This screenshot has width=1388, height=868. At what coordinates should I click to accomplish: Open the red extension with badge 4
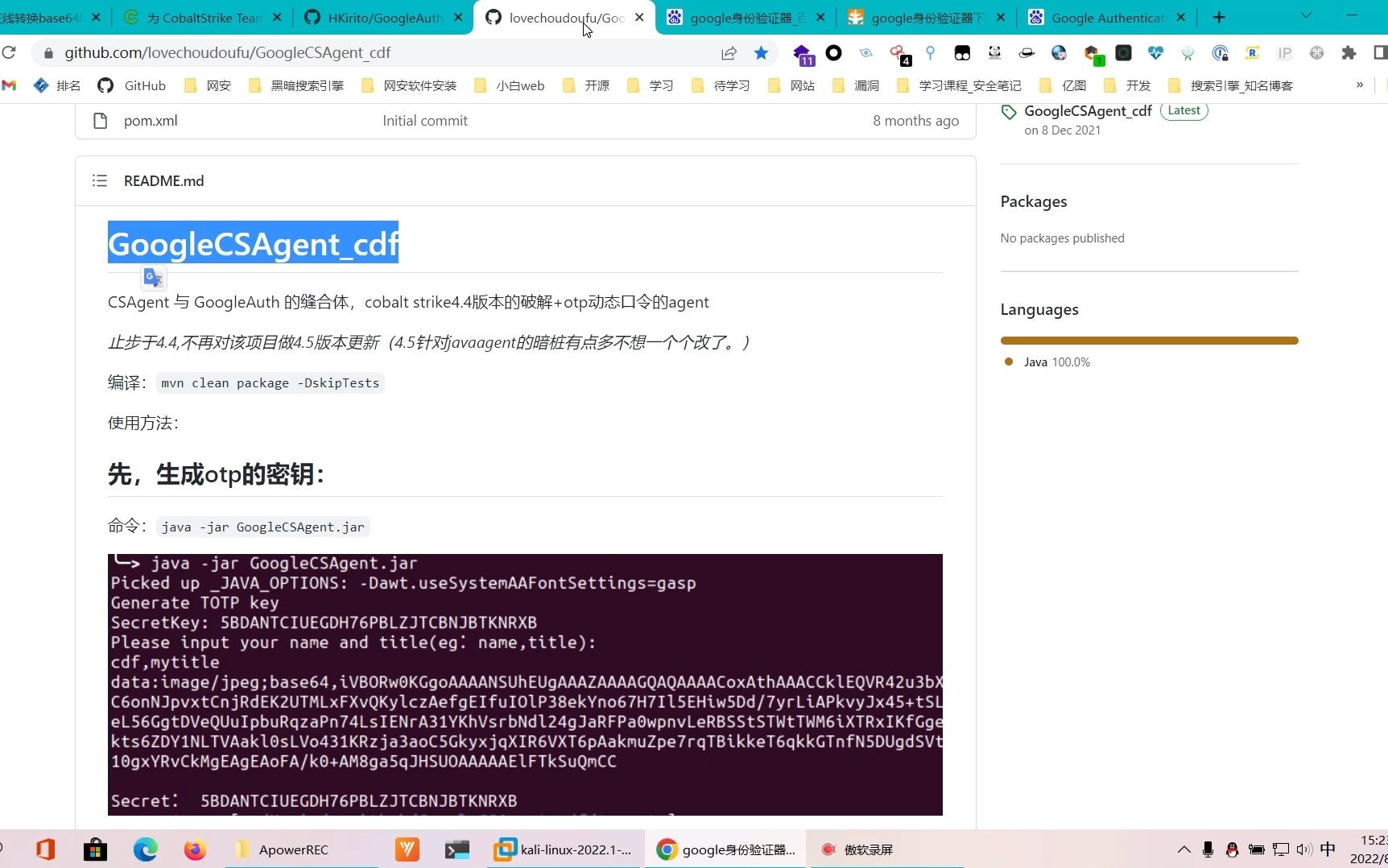click(x=898, y=54)
